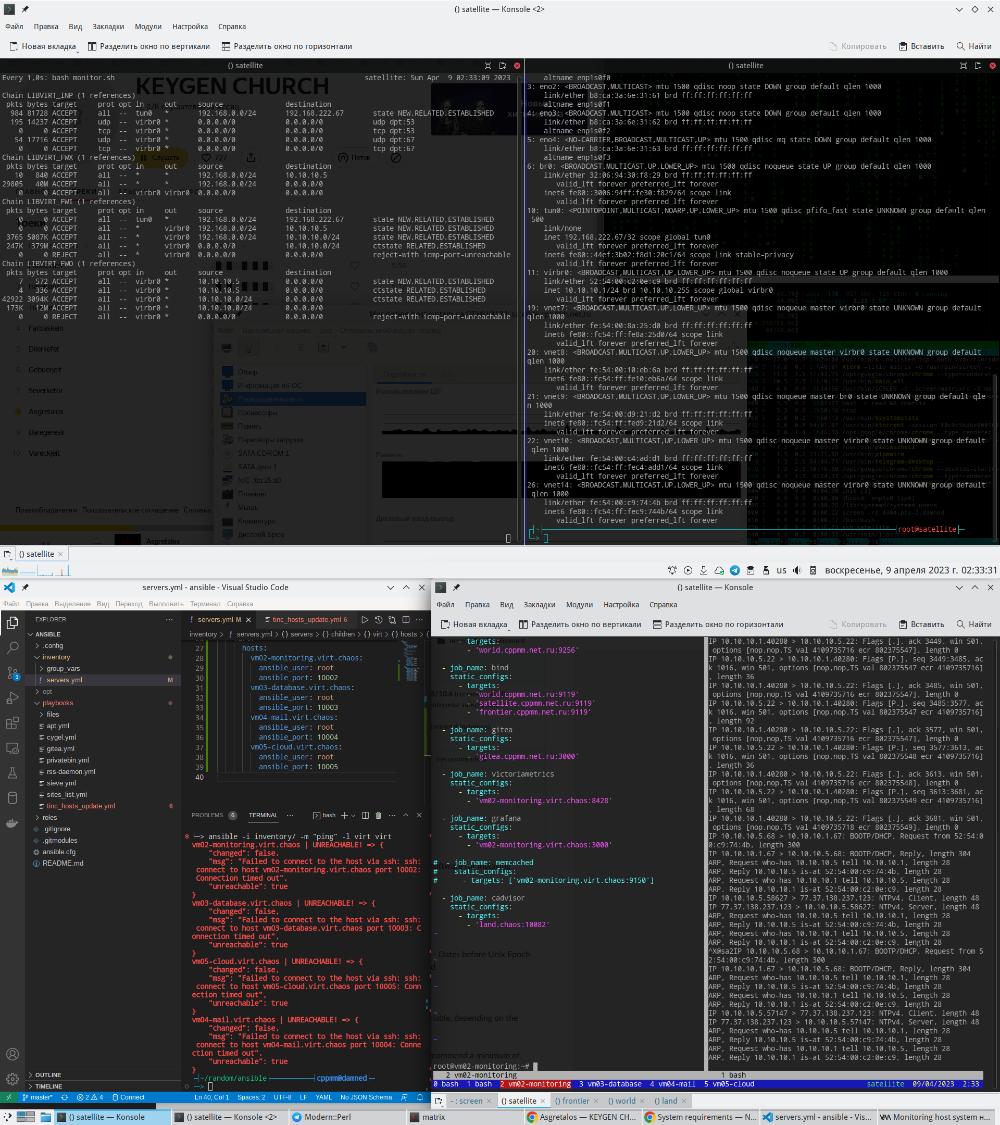Open the Source Control view in VS Code
The width and height of the screenshot is (1000, 1125).
click(x=12, y=673)
